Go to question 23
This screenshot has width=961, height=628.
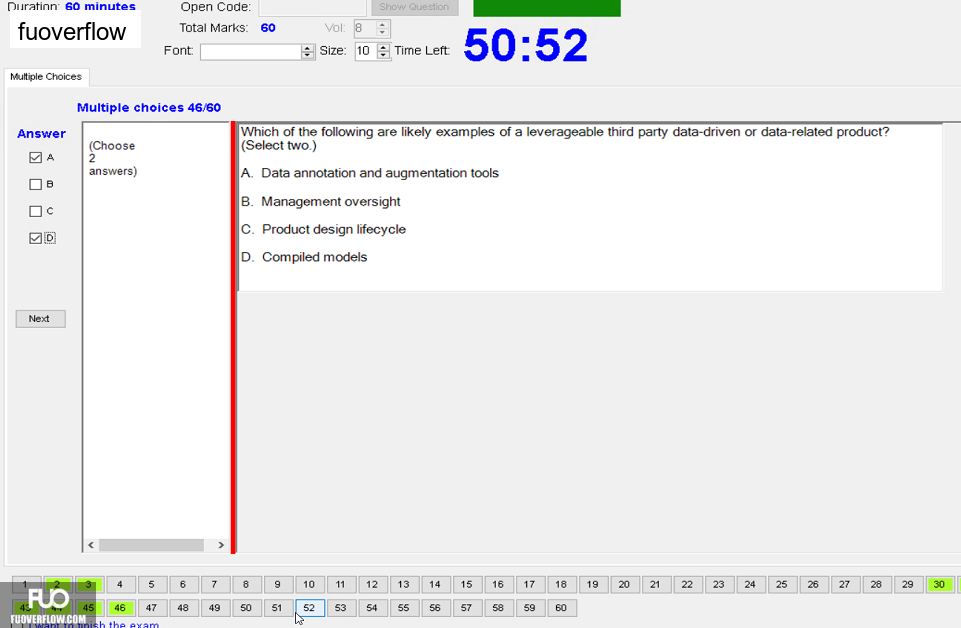click(x=718, y=584)
